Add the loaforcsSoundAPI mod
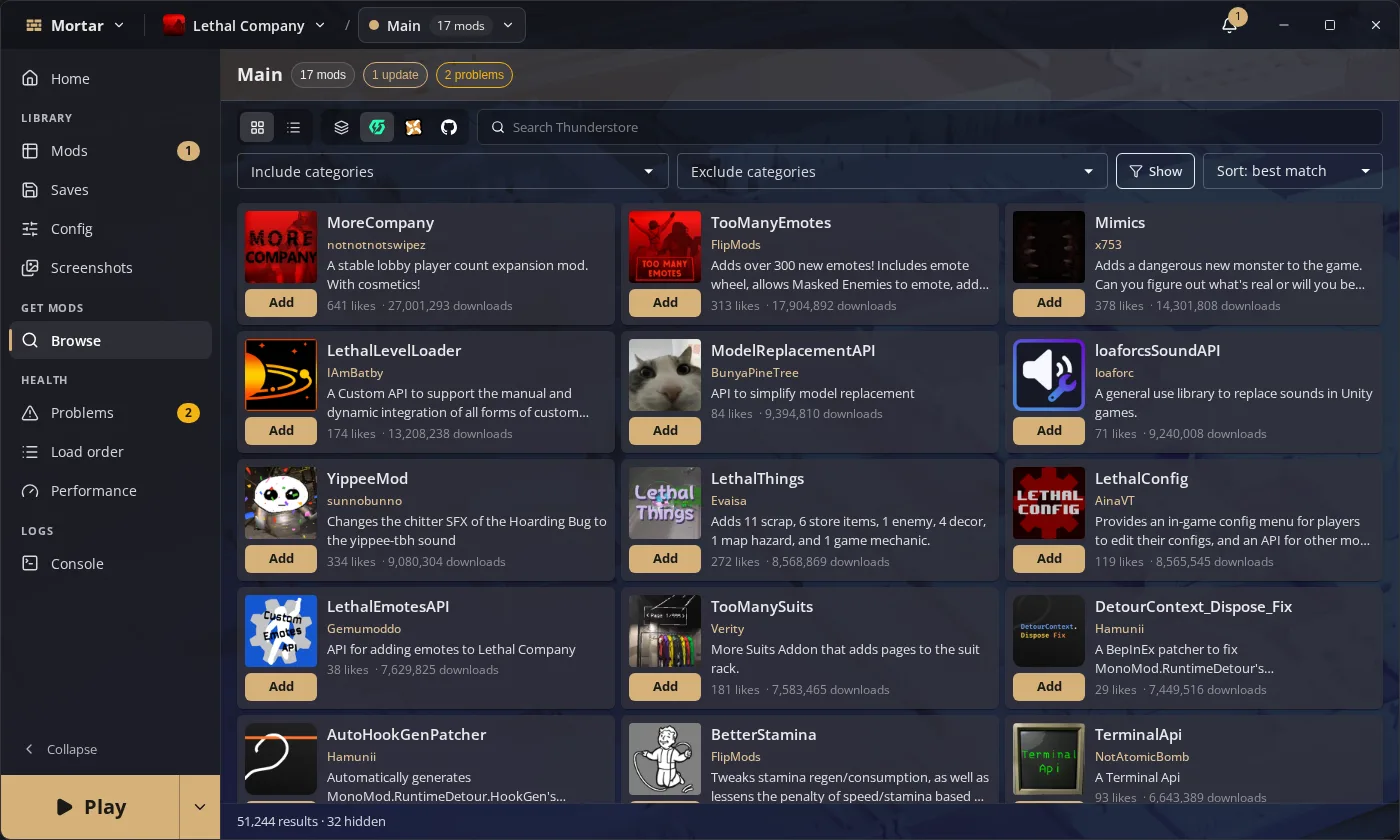 pyautogui.click(x=1049, y=430)
